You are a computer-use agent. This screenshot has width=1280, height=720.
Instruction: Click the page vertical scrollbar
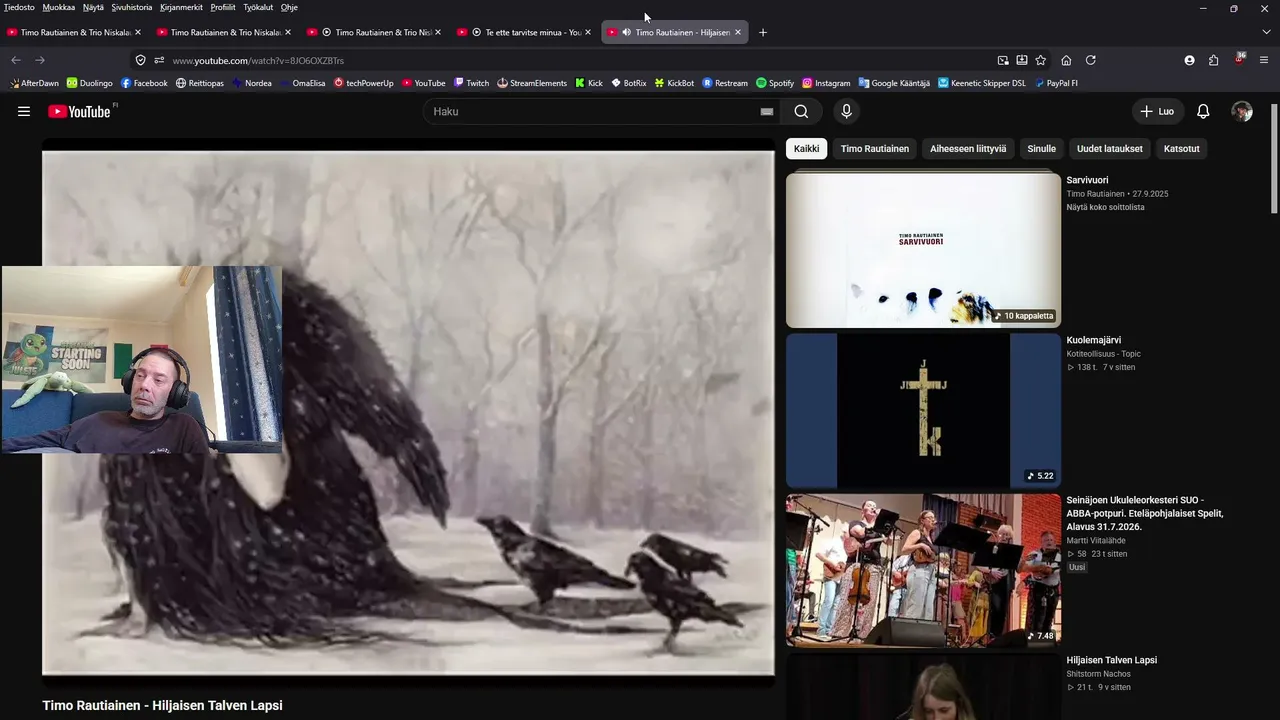1274,158
